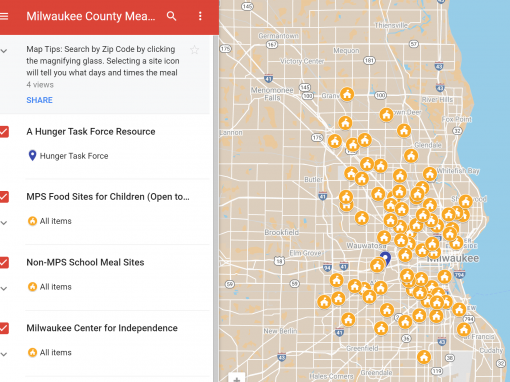The width and height of the screenshot is (510, 382).
Task: Select the meal site marker near Granville
Action: click(347, 94)
